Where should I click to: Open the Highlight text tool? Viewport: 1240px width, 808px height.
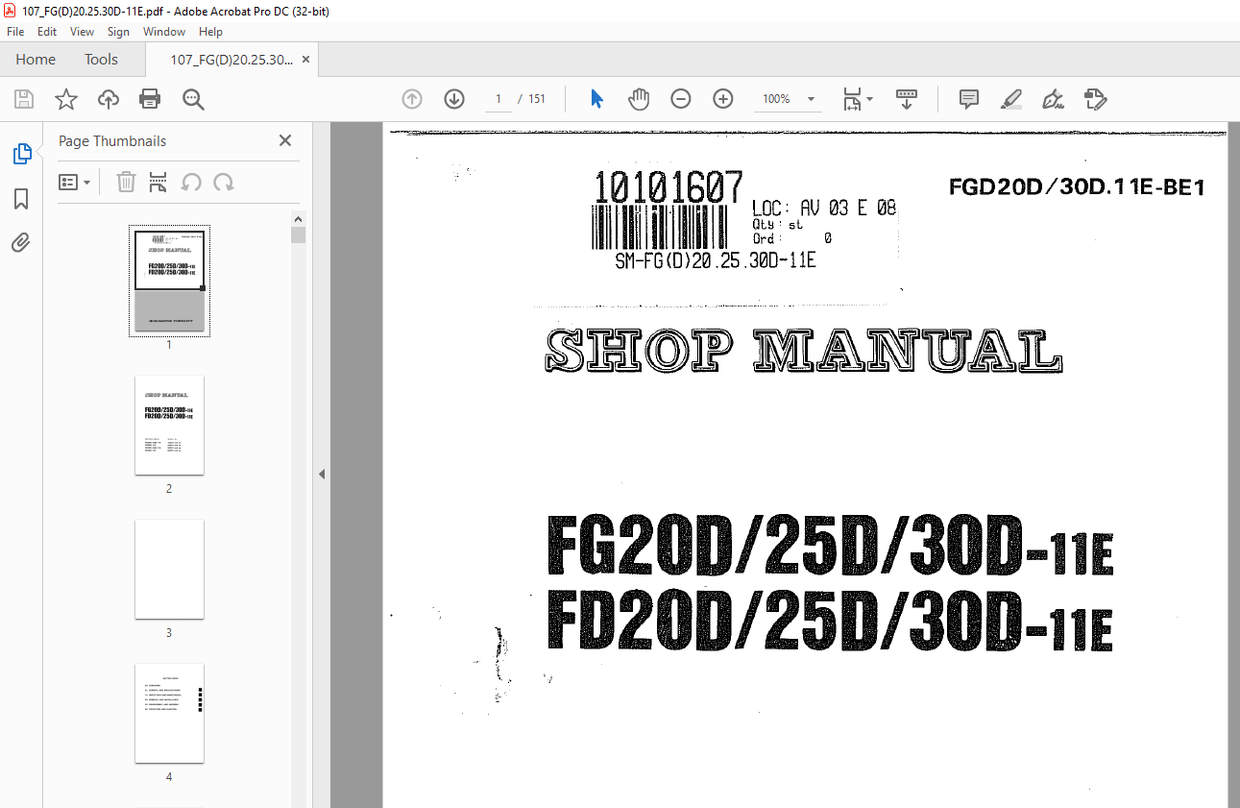(1011, 98)
